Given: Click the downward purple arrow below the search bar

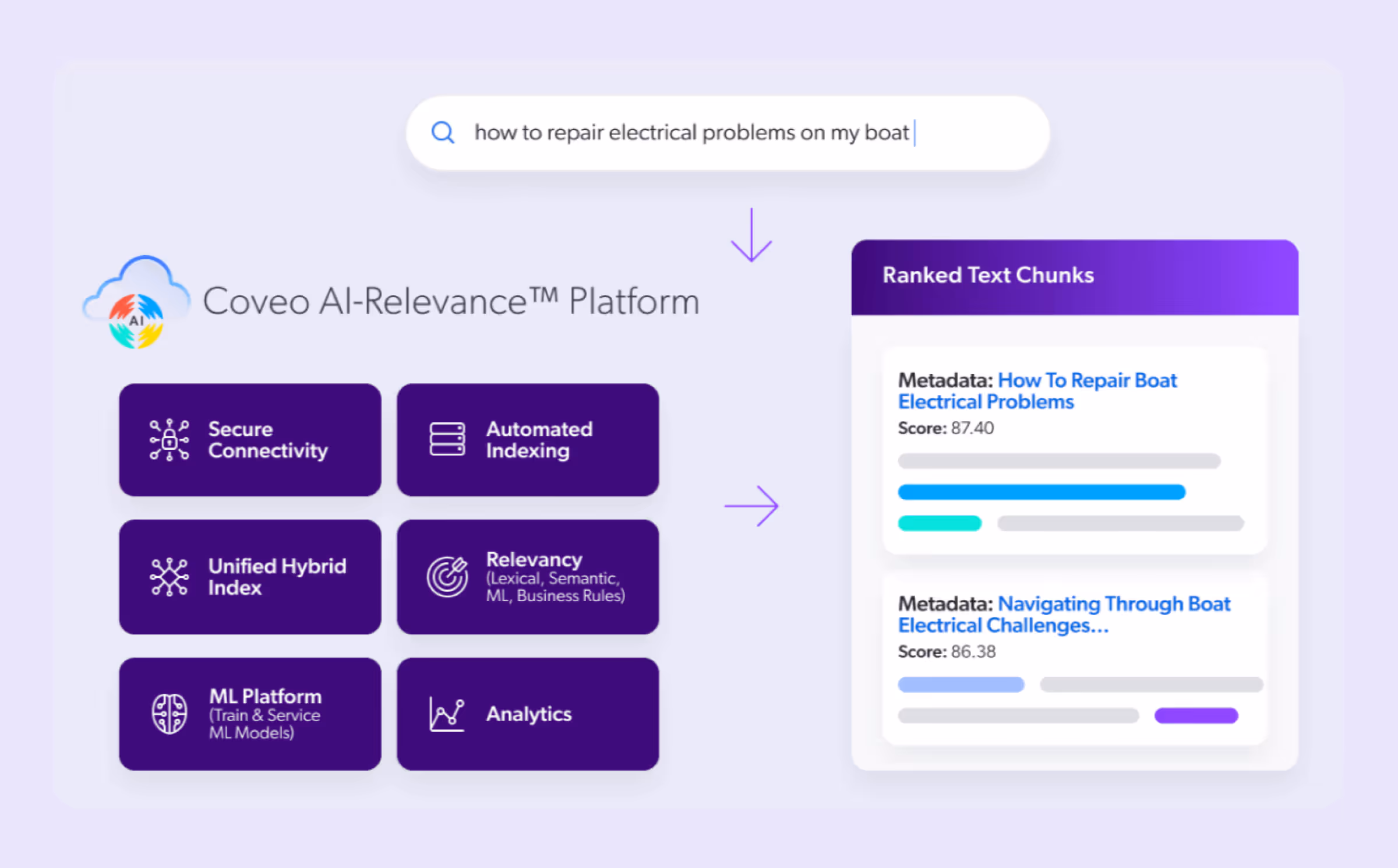Looking at the screenshot, I should [x=753, y=235].
